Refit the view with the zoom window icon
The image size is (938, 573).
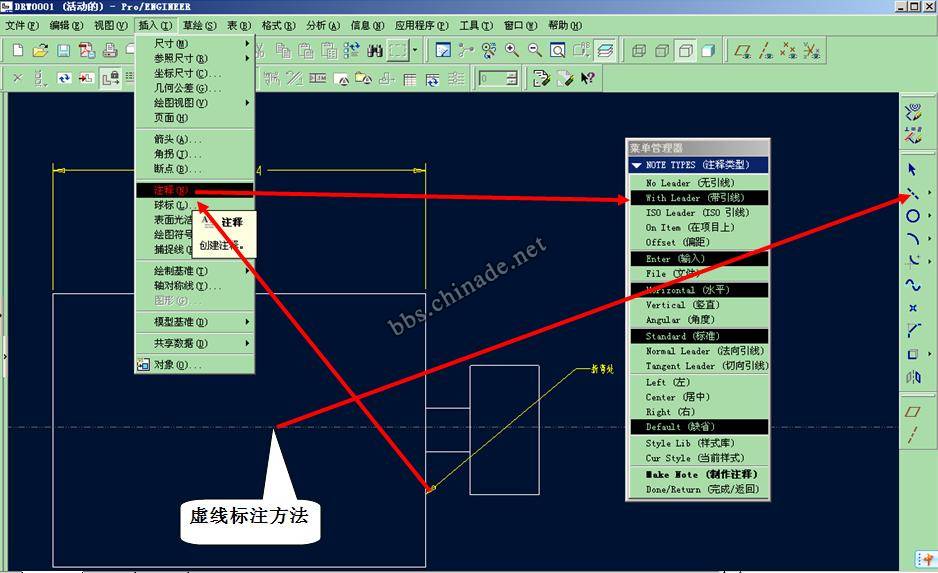(558, 50)
